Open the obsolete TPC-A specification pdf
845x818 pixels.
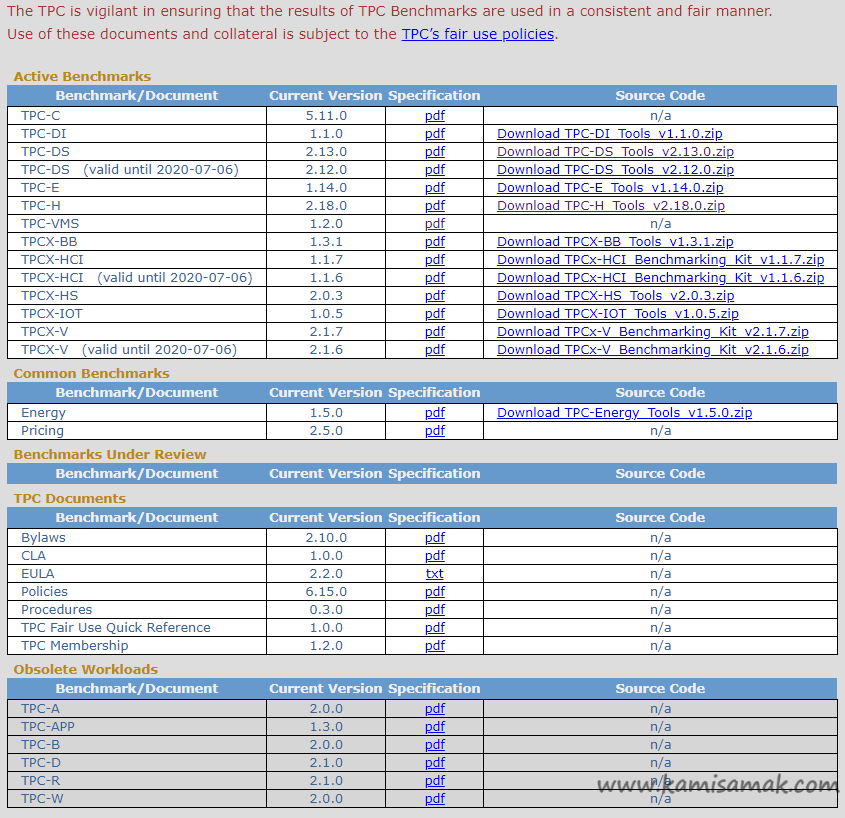pyautogui.click(x=434, y=709)
